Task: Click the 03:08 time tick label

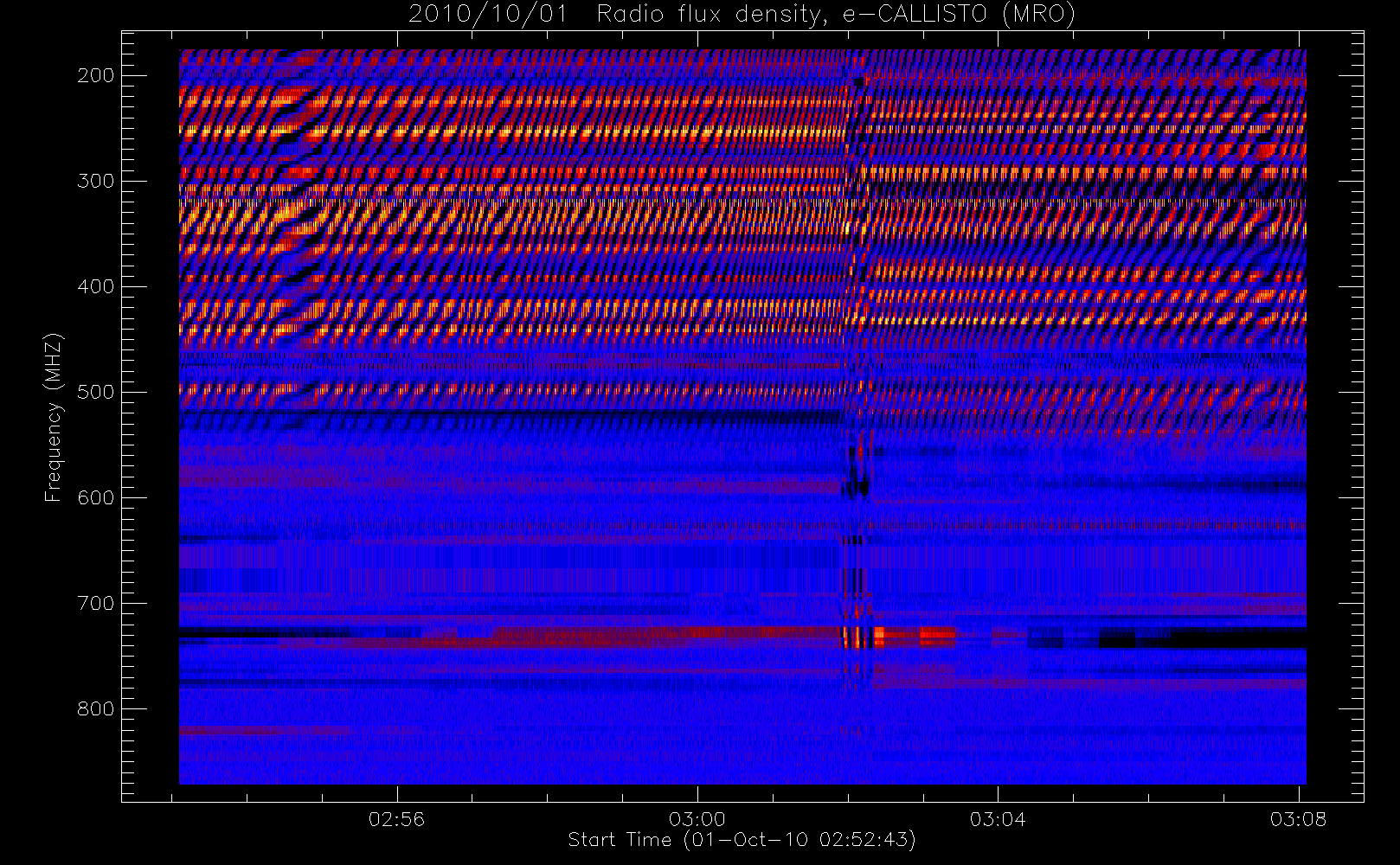Action: (x=1298, y=818)
